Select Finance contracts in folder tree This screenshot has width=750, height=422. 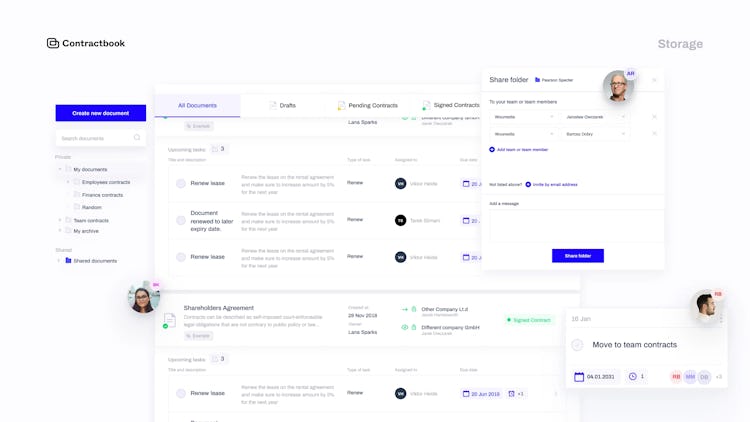click(x=102, y=195)
